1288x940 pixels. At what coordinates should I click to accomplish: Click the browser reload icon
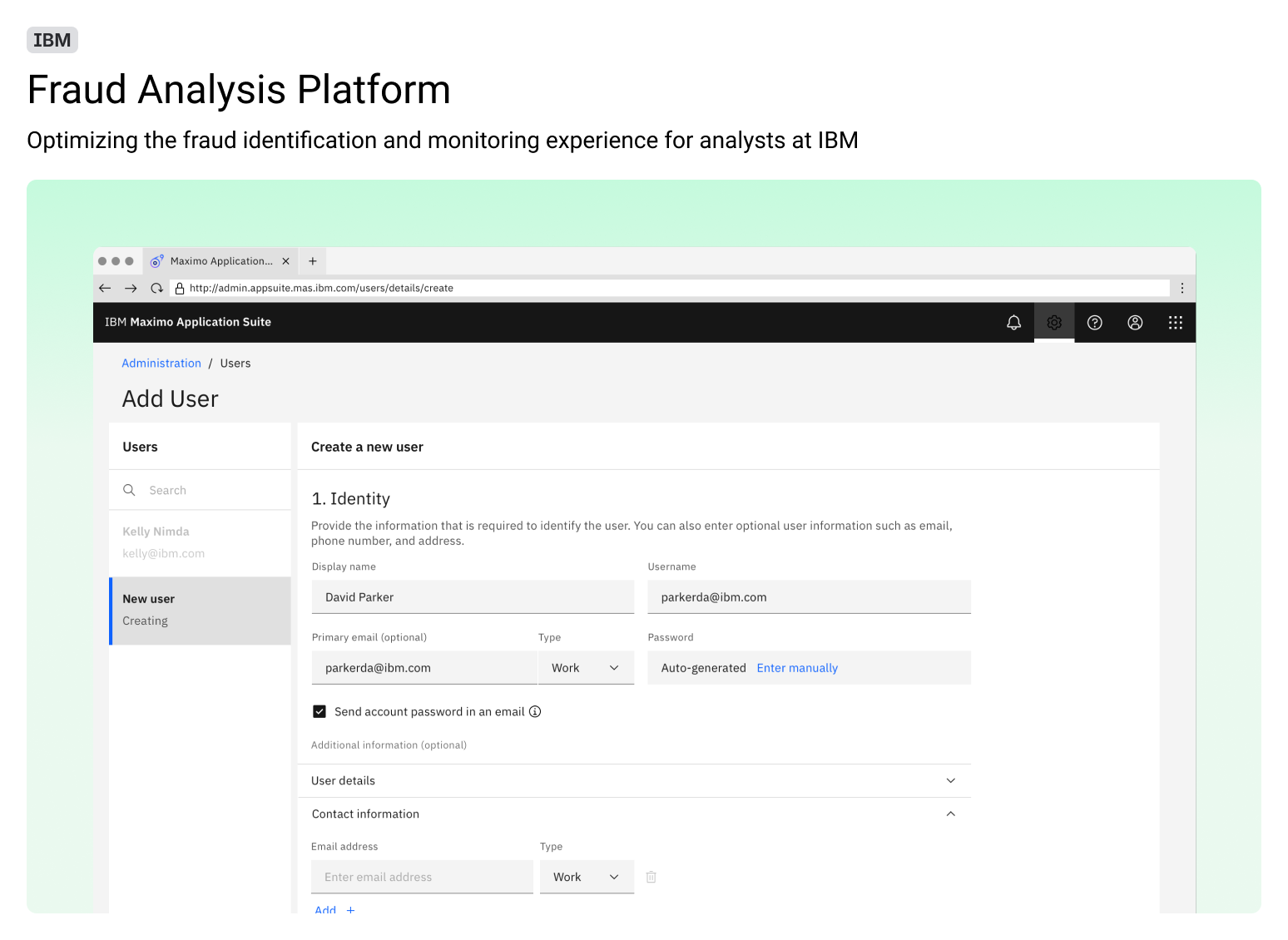pyautogui.click(x=156, y=288)
